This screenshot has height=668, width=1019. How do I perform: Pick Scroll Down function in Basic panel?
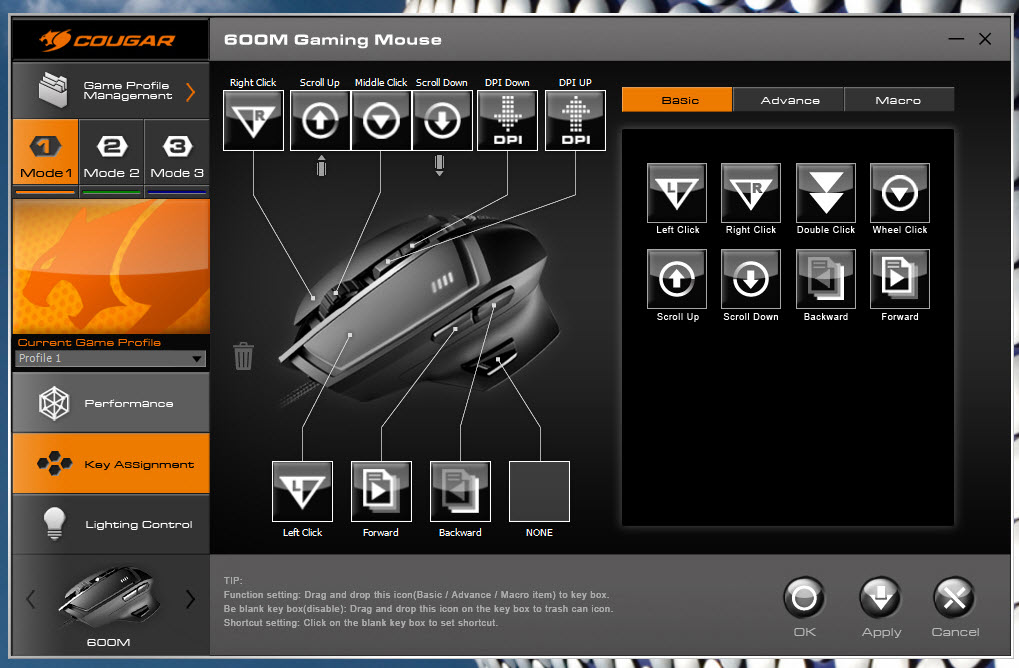click(751, 279)
